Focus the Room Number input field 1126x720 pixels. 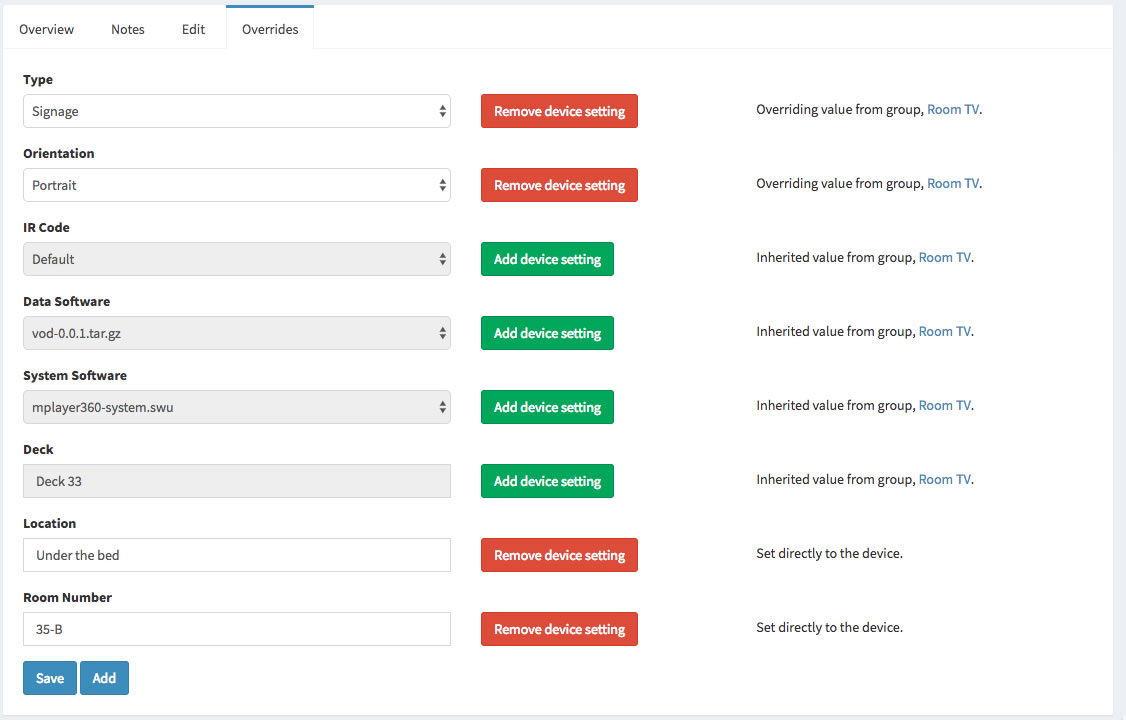(x=236, y=629)
